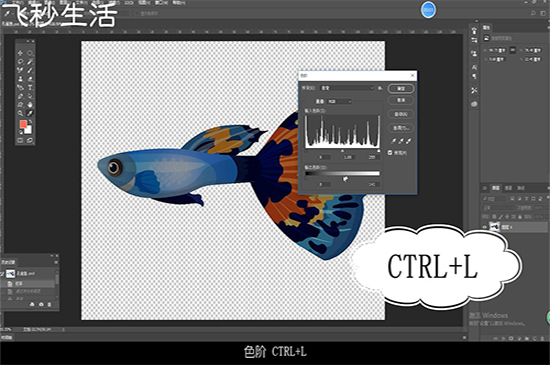Select the Clone Stamp tool
The width and height of the screenshot is (550, 365).
(x=20, y=79)
